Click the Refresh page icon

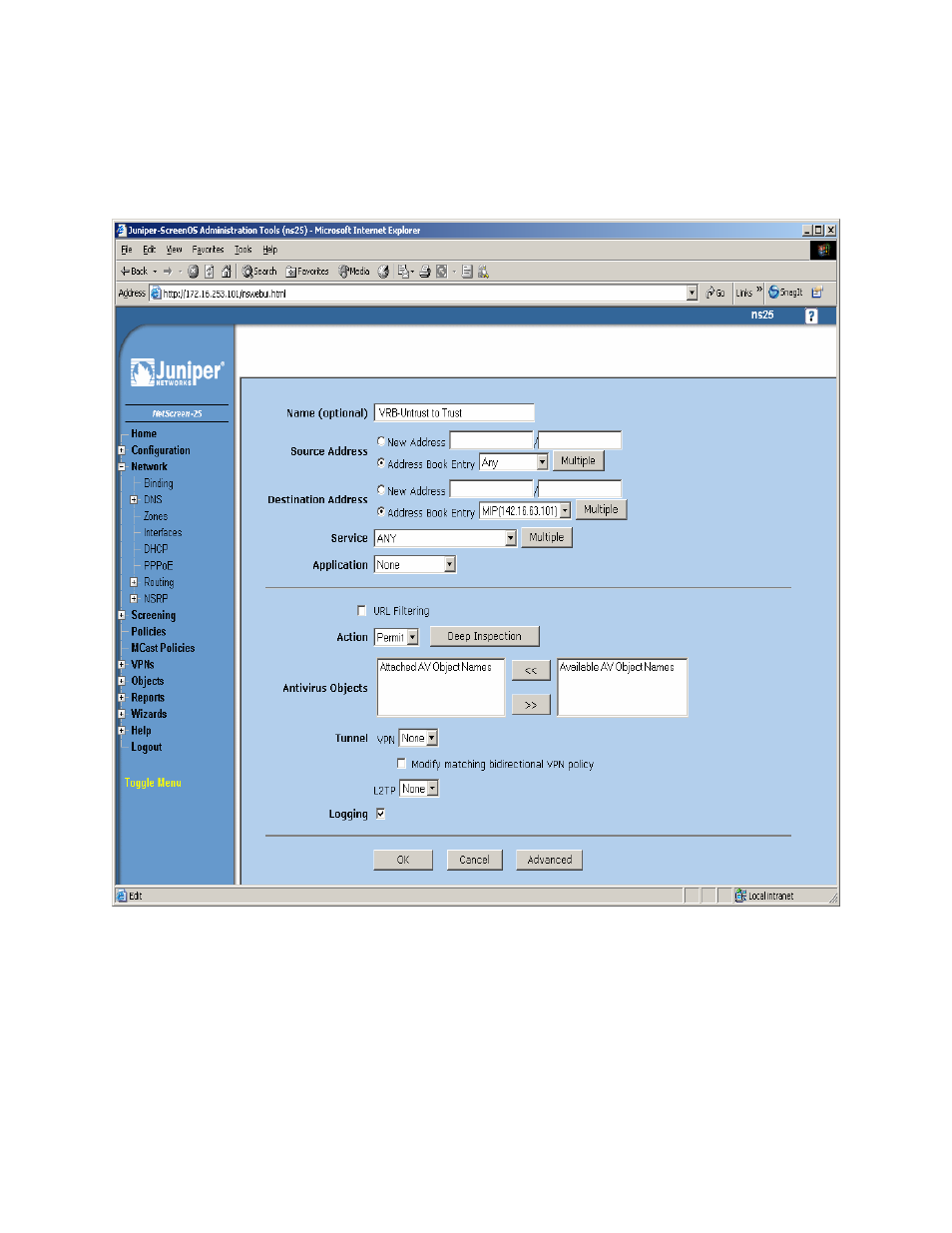[210, 272]
